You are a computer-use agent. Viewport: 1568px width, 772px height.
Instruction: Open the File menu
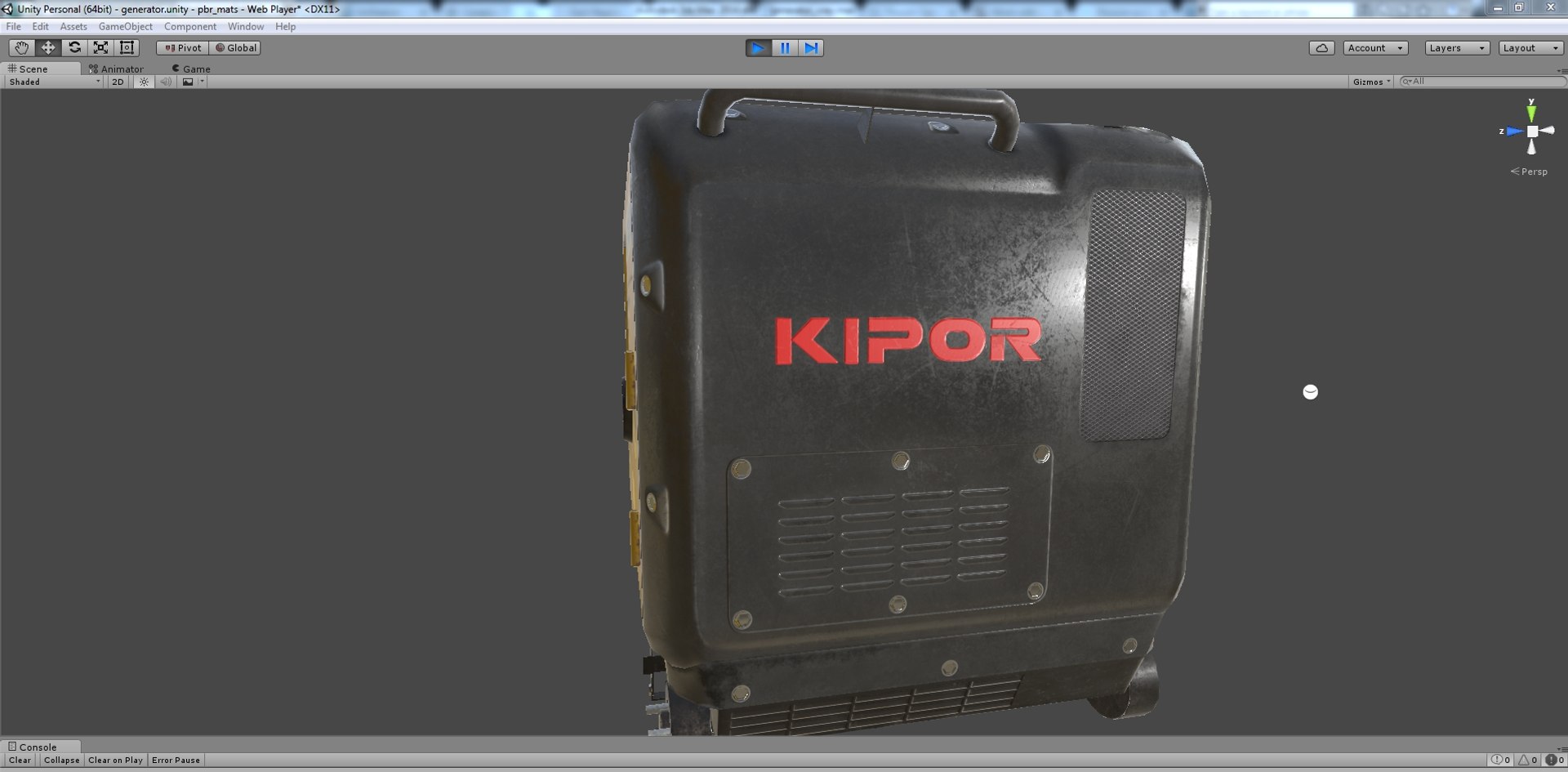coord(13,26)
